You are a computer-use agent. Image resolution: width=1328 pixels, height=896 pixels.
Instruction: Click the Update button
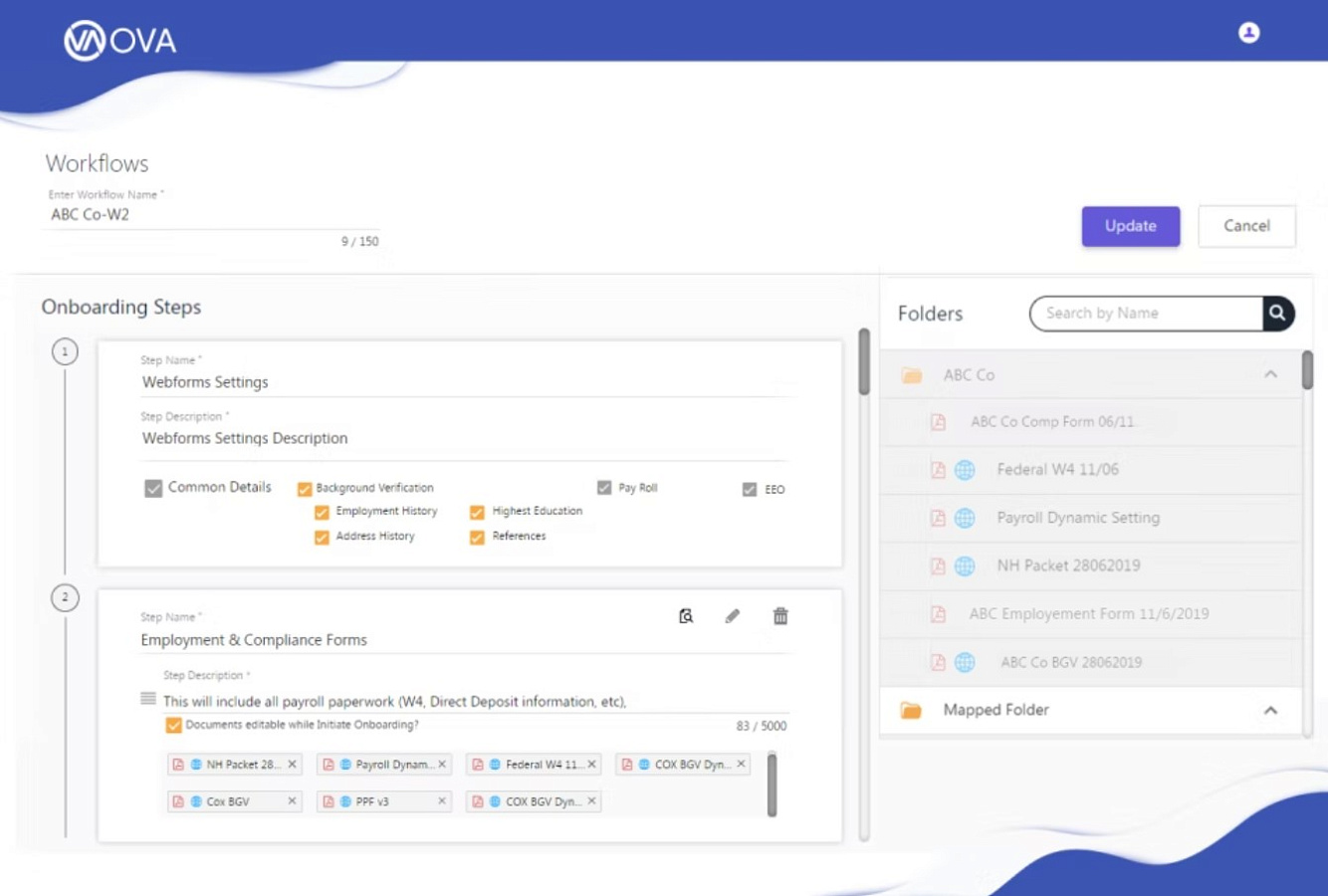coord(1131,226)
